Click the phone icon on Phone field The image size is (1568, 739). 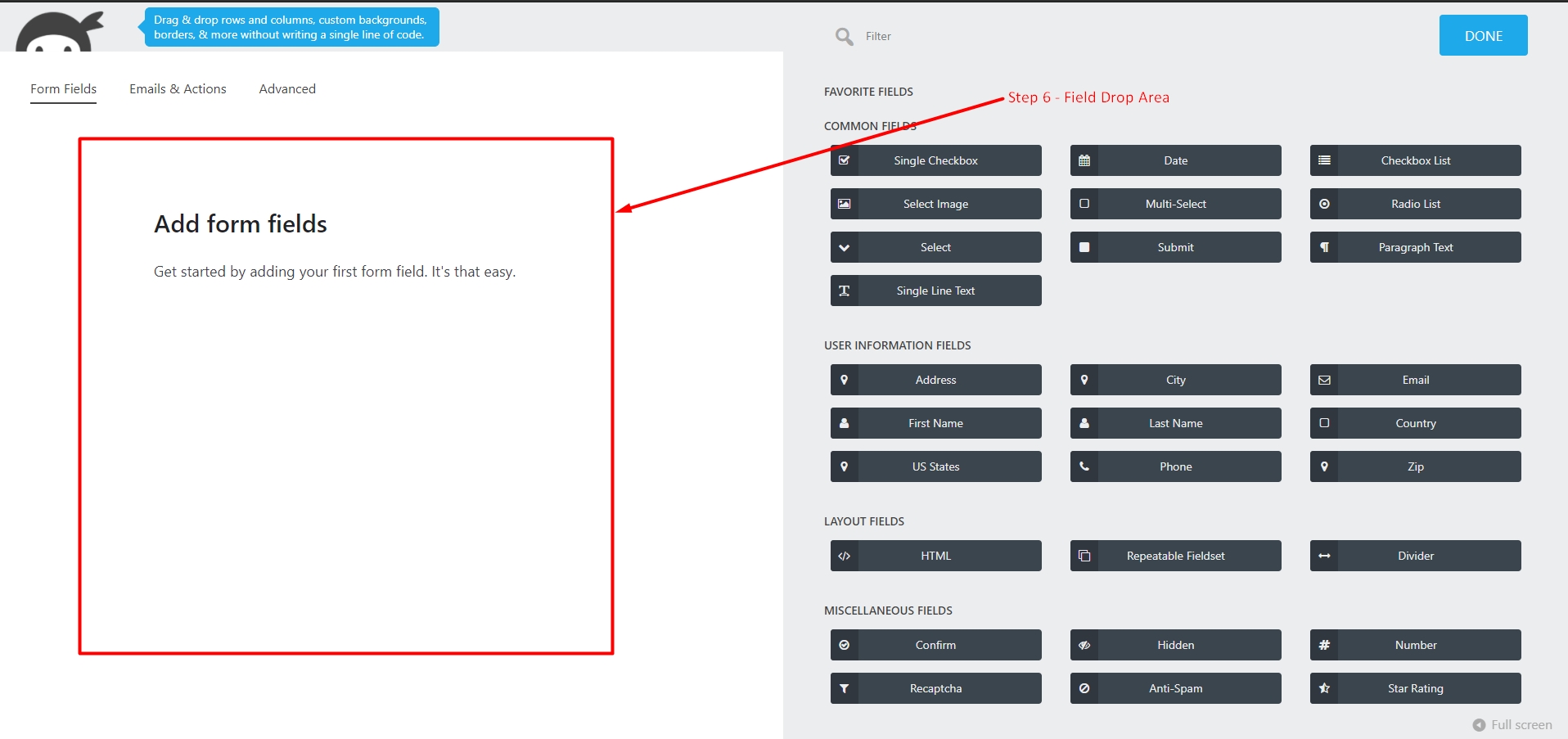1084,466
